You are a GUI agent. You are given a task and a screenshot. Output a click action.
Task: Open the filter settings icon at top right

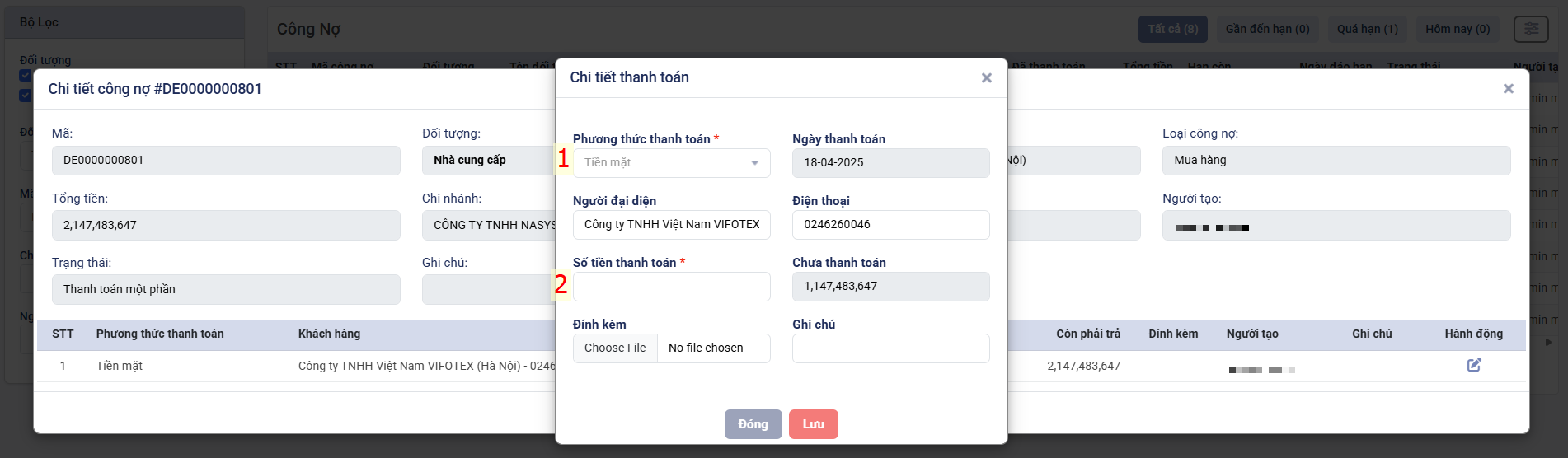1531,29
